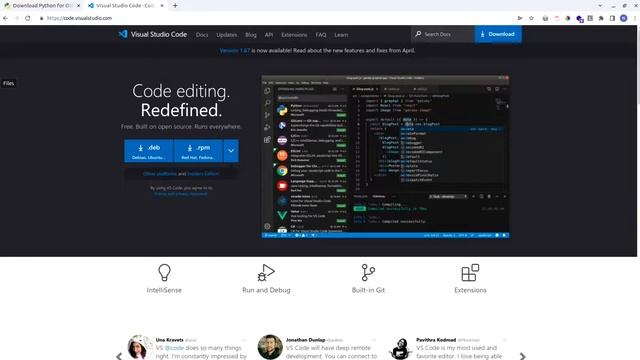Reload the current page
Image resolution: width=640 pixels, height=360 pixels.
[28, 18]
